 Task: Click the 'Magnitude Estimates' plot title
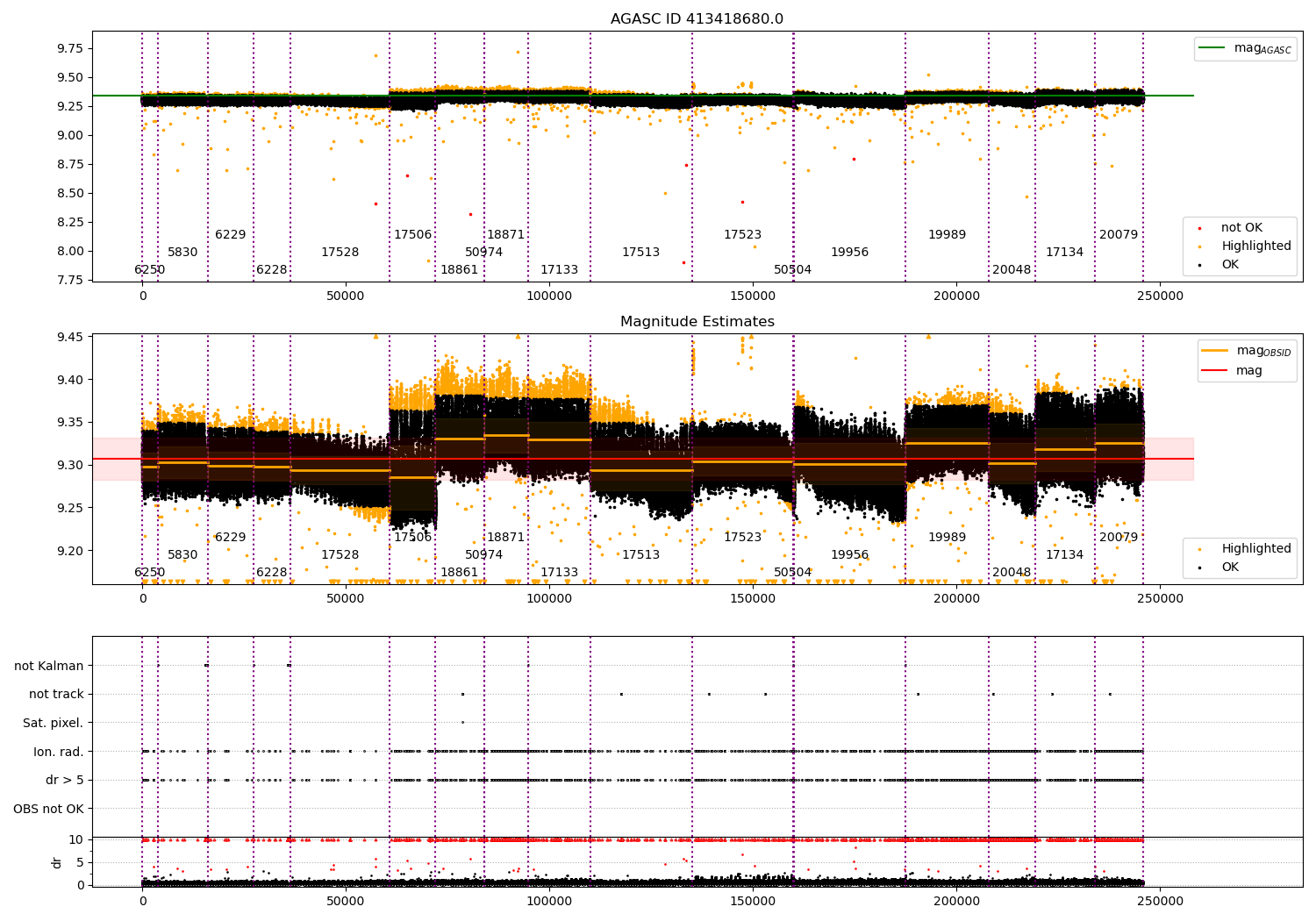coord(697,322)
